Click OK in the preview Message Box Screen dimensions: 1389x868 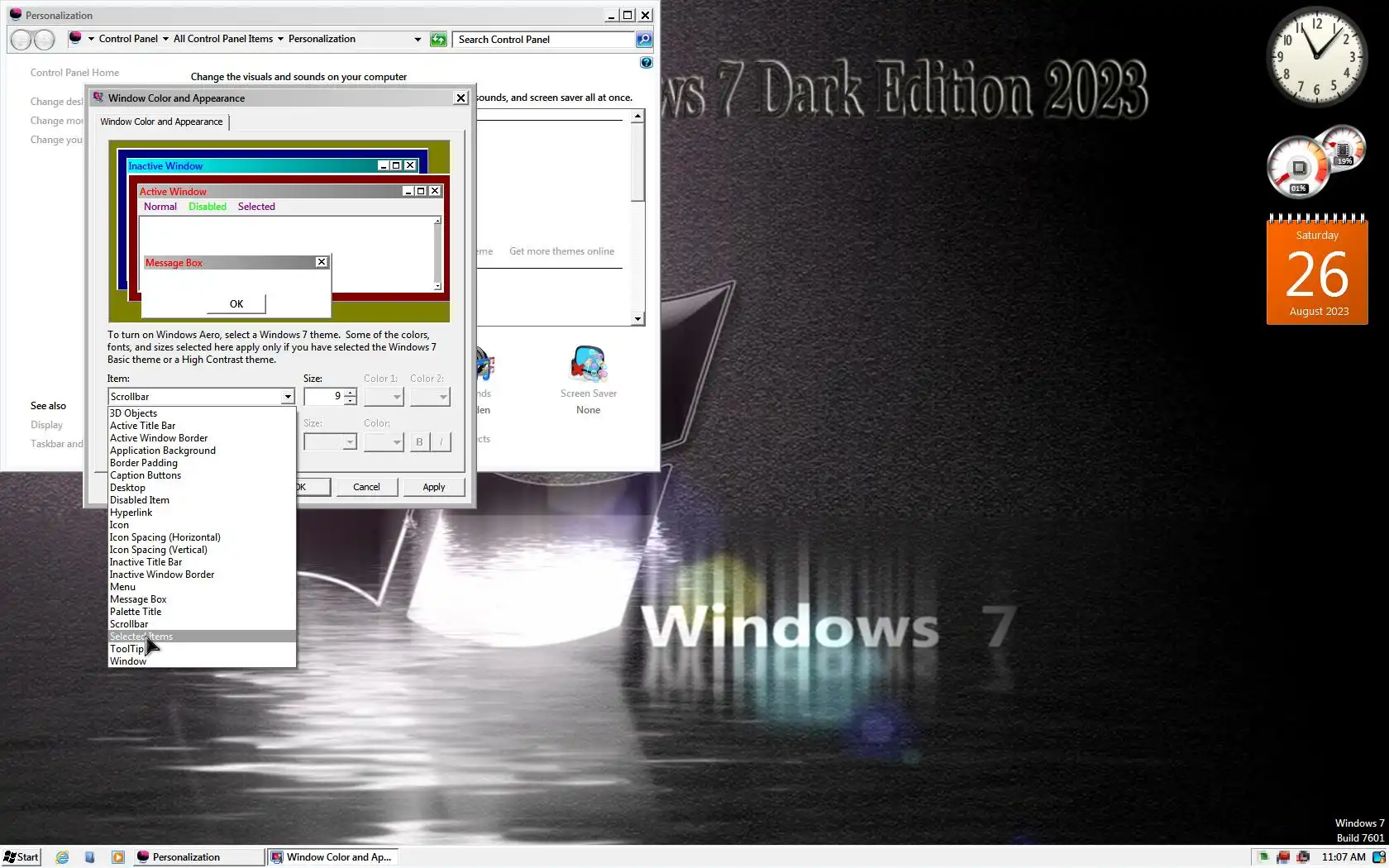[x=236, y=304]
